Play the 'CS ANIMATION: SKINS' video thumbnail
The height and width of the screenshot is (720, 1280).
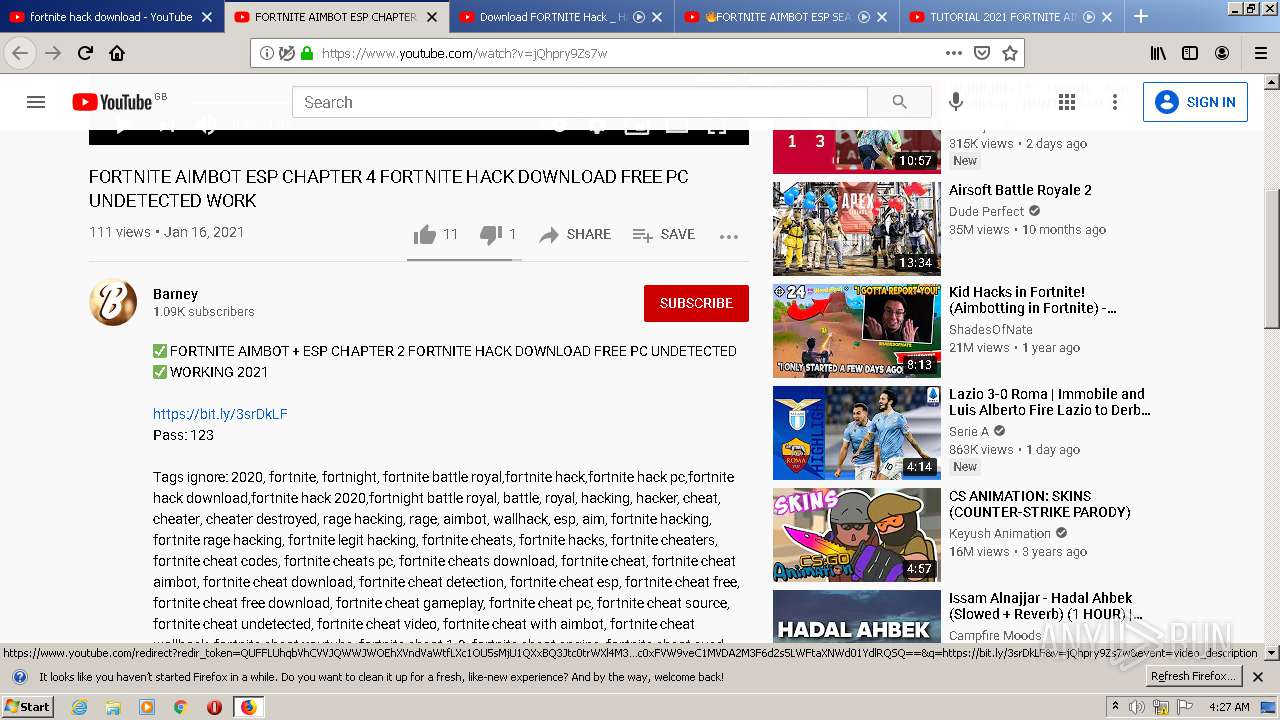coord(857,535)
